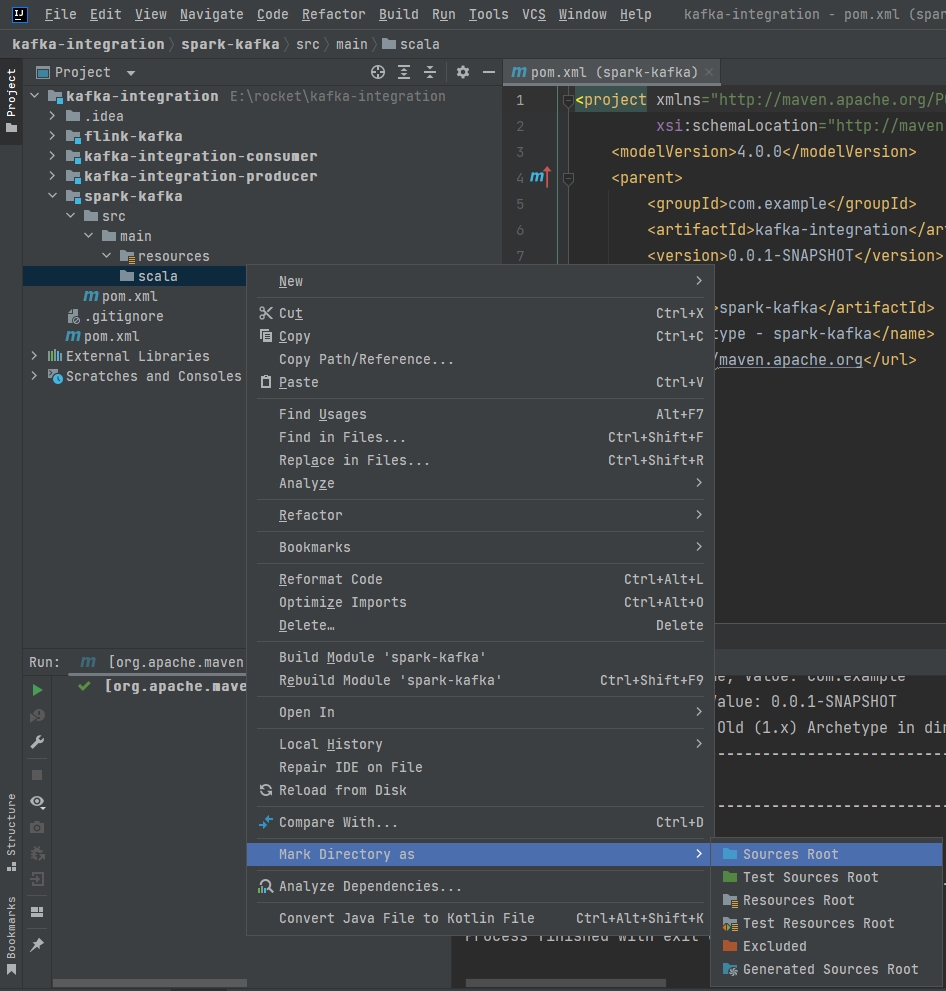Choose Rebuild Module 'spark-kafka'
The width and height of the screenshot is (946, 991).
[x=480, y=680]
